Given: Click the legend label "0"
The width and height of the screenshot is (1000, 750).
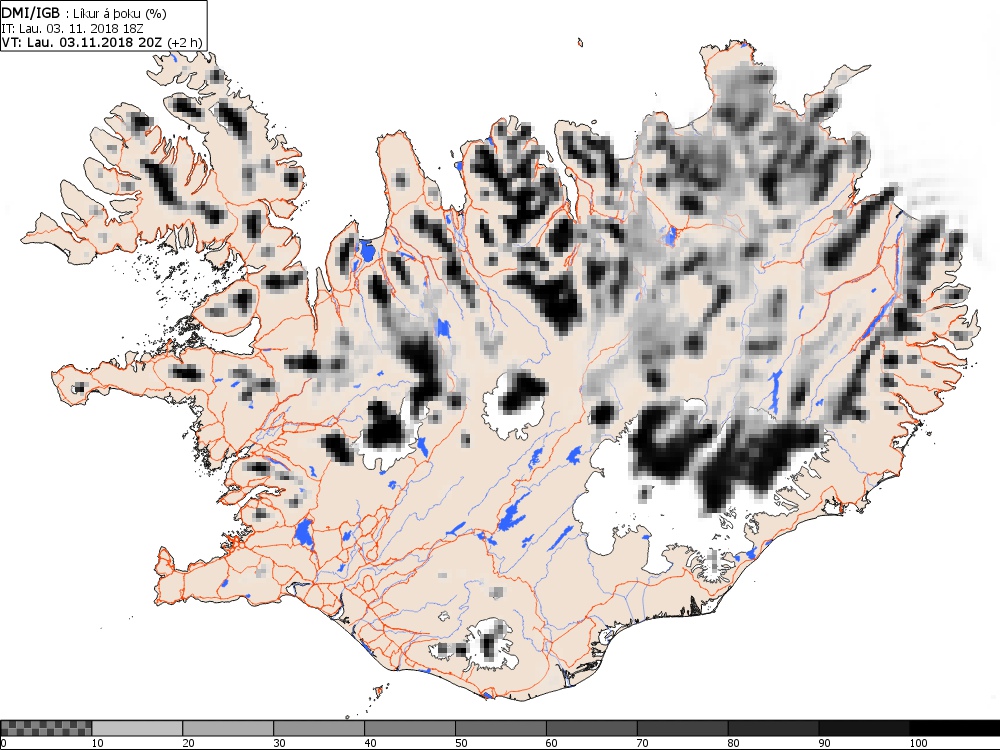Looking at the screenshot, I should point(3,743).
